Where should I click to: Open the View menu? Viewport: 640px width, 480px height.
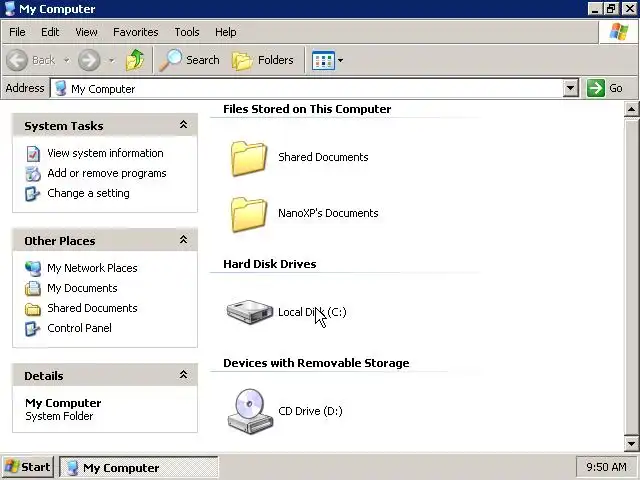tap(86, 32)
